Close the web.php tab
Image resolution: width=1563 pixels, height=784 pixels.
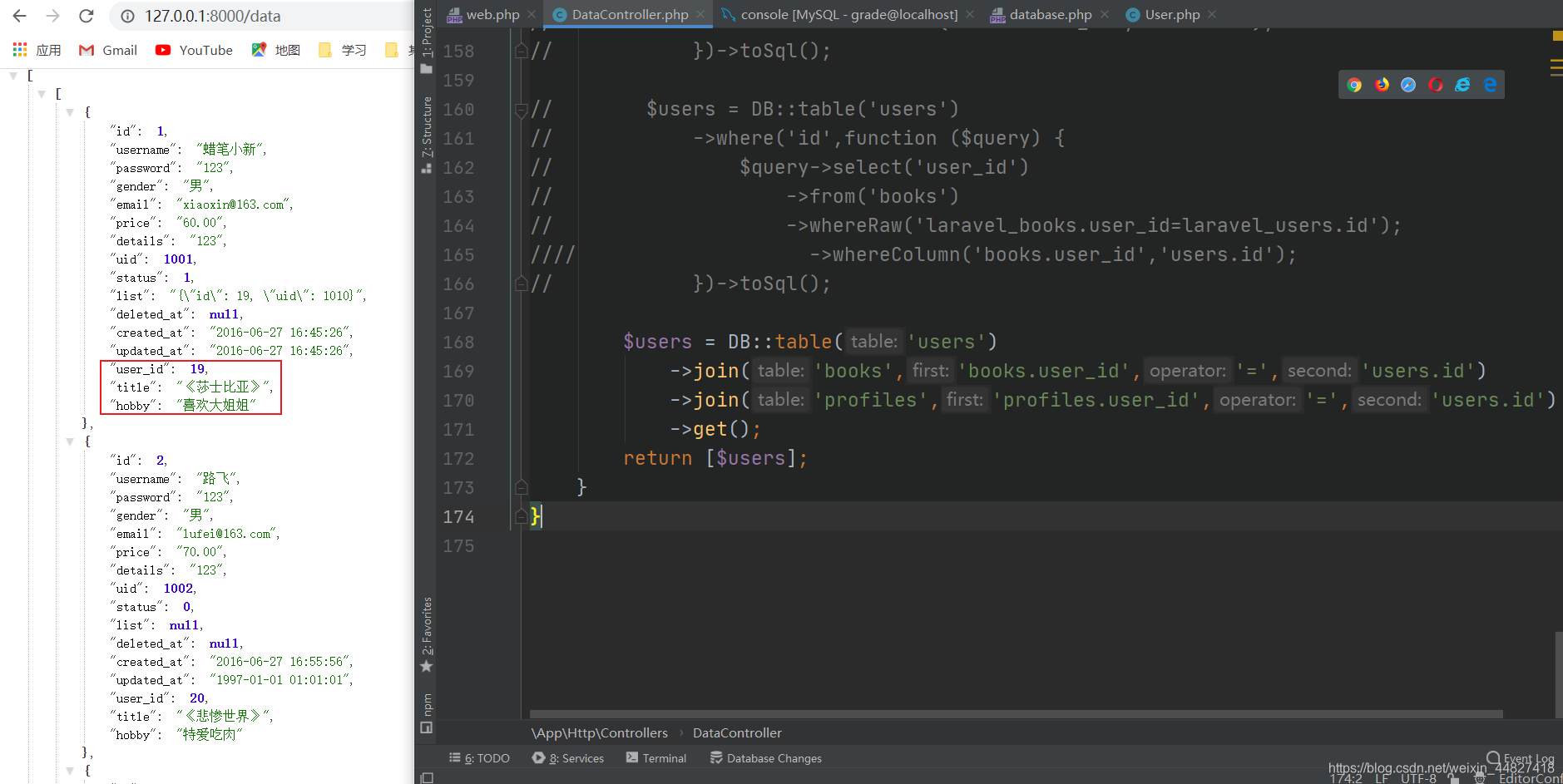[x=532, y=14]
